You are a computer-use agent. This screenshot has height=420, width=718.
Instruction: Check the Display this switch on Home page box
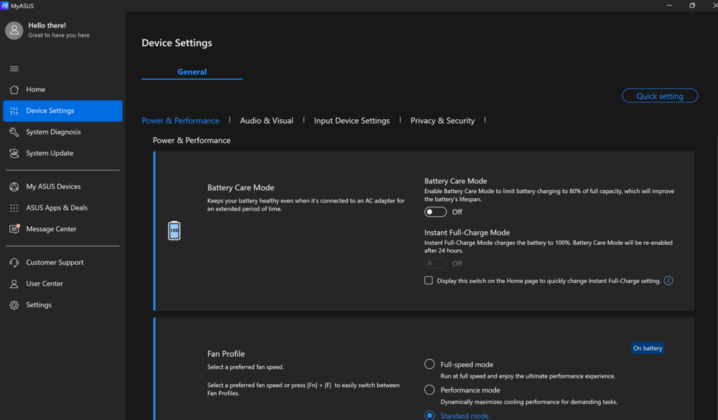click(x=428, y=280)
